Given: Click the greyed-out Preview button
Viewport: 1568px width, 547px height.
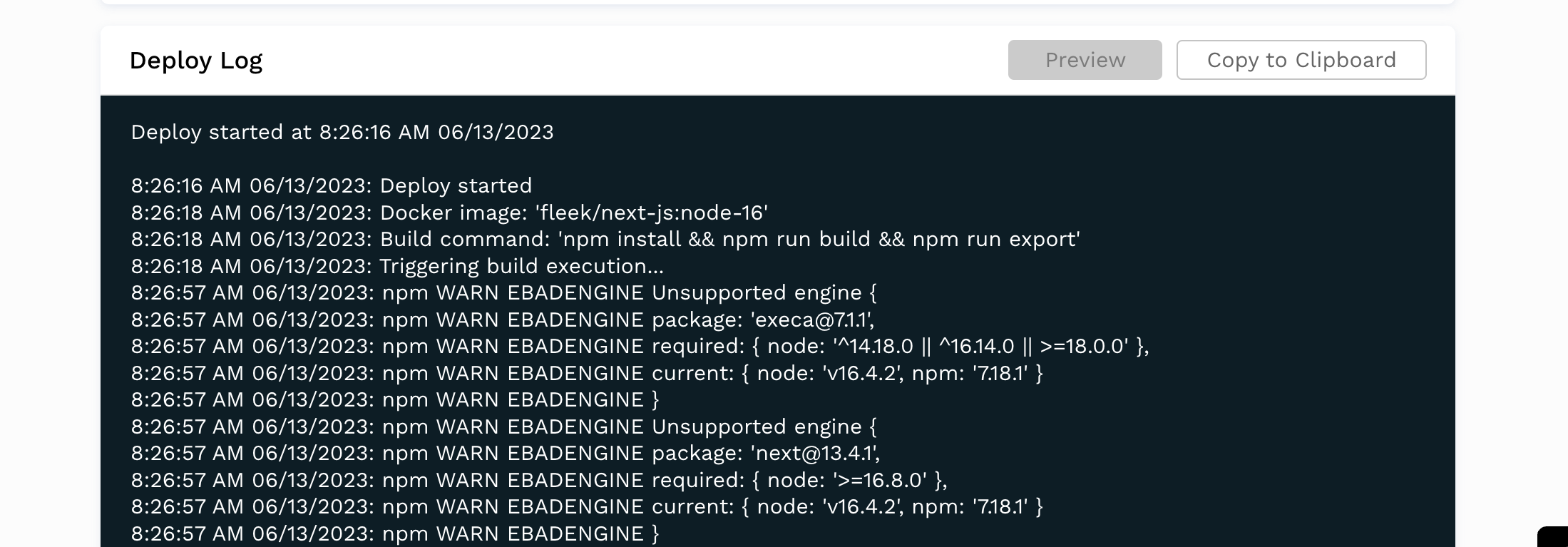Looking at the screenshot, I should tap(1085, 60).
